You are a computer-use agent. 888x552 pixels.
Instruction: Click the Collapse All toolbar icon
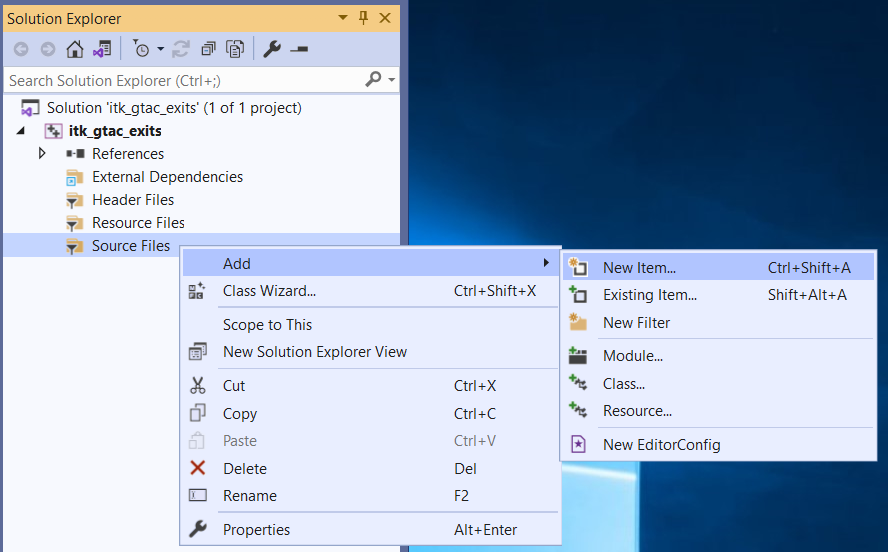(x=208, y=49)
